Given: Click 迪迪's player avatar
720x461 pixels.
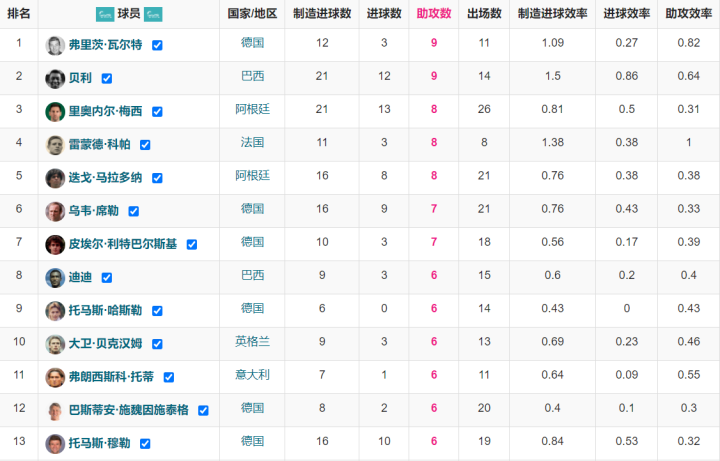Looking at the screenshot, I should tap(55, 277).
